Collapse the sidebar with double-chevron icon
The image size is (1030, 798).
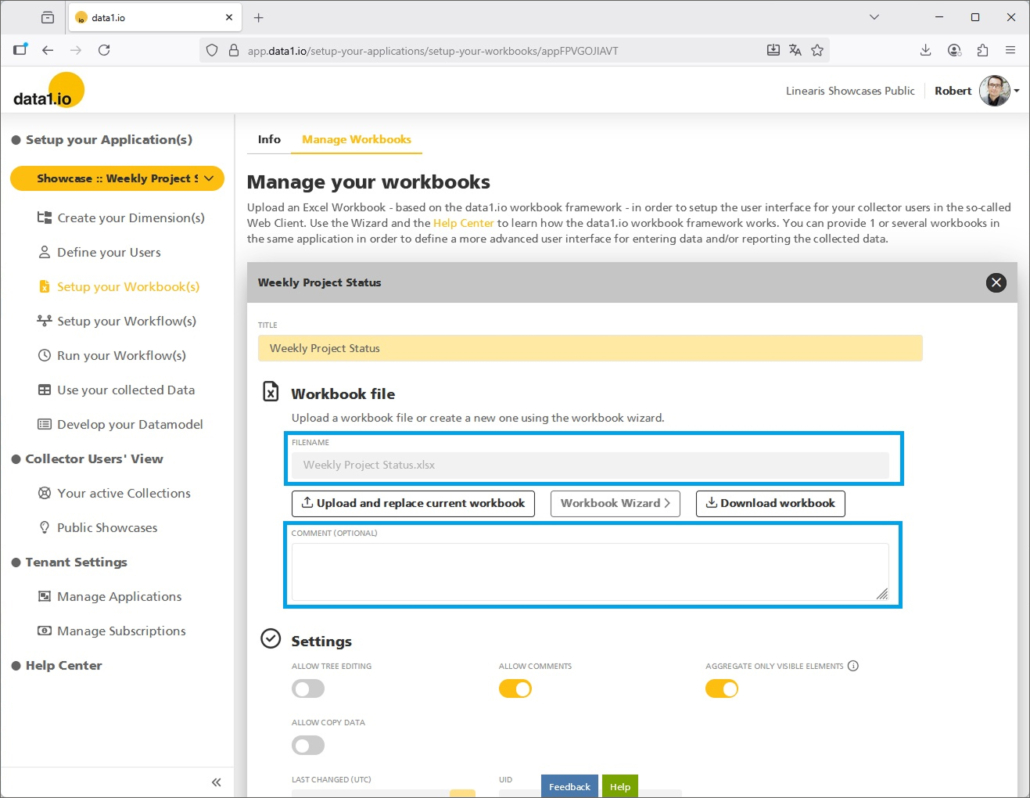tap(216, 782)
